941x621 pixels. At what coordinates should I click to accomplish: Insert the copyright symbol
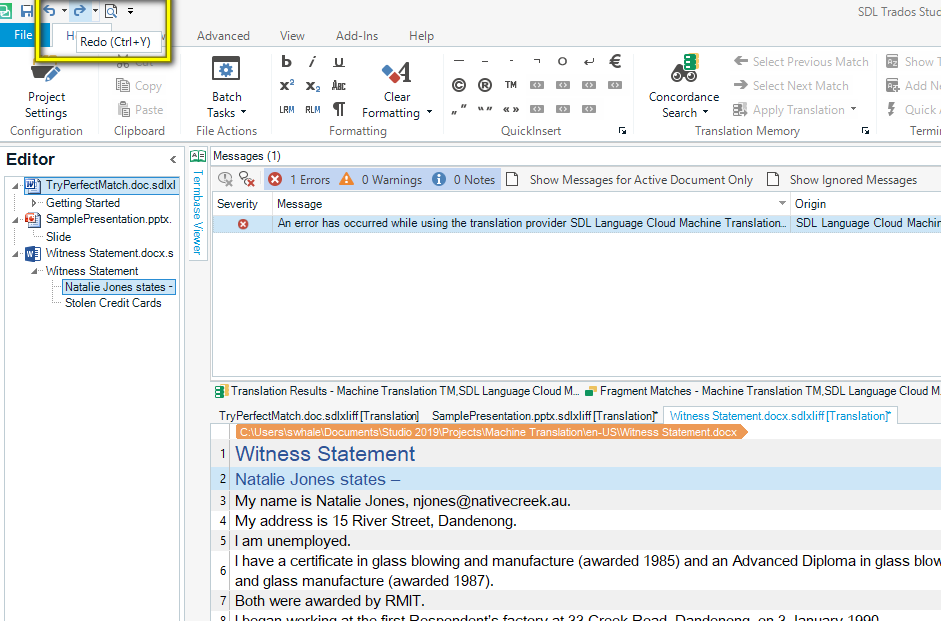tap(459, 86)
